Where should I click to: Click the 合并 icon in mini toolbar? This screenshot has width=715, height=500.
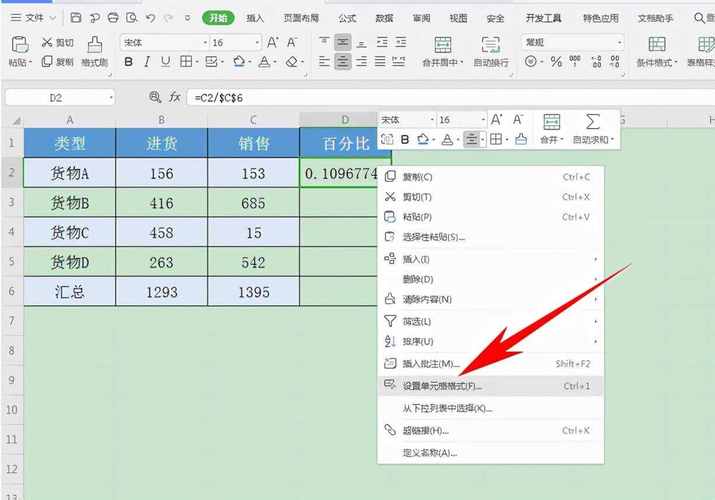point(551,122)
